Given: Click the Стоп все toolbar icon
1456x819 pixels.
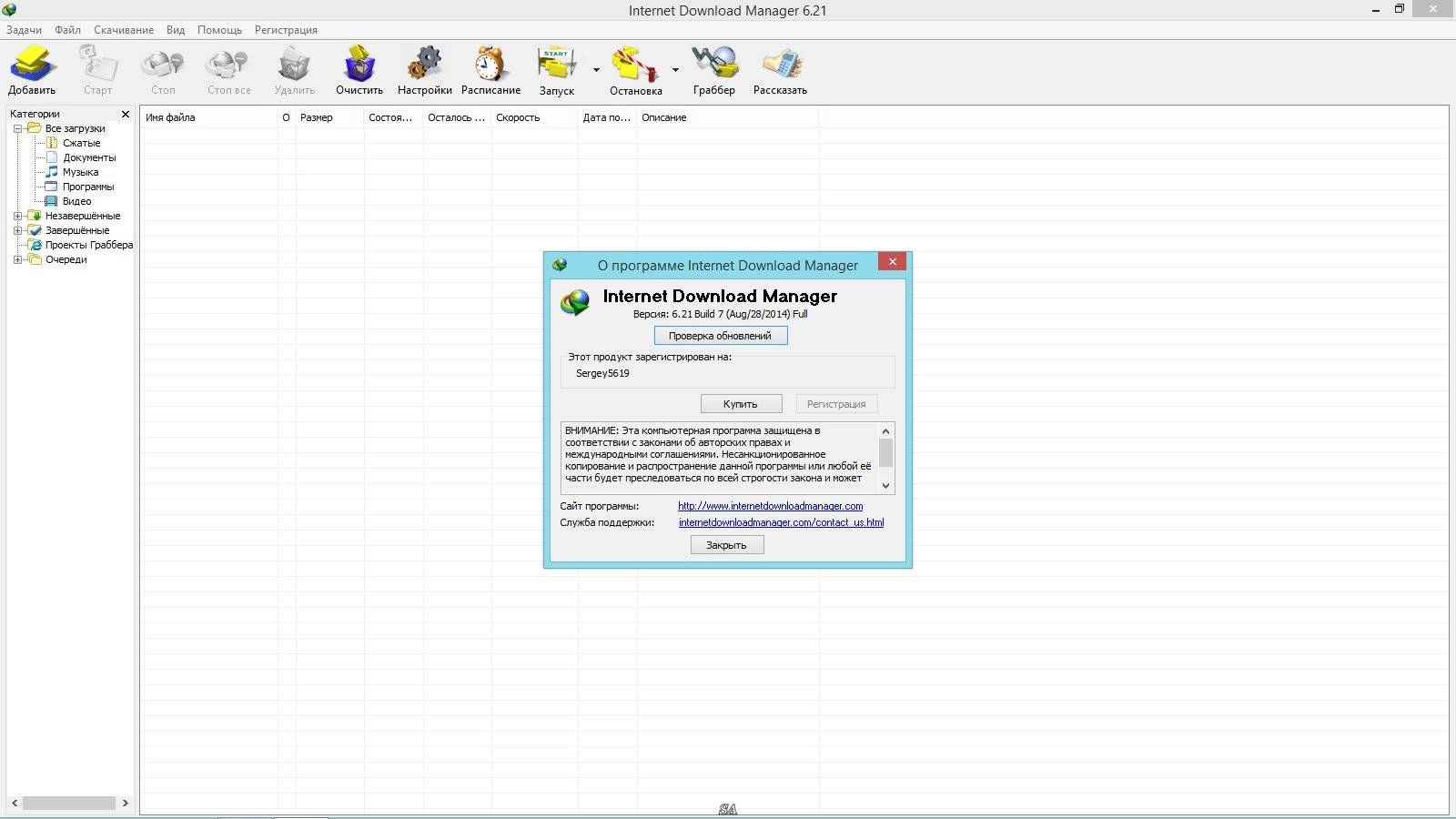Looking at the screenshot, I should pyautogui.click(x=227, y=64).
